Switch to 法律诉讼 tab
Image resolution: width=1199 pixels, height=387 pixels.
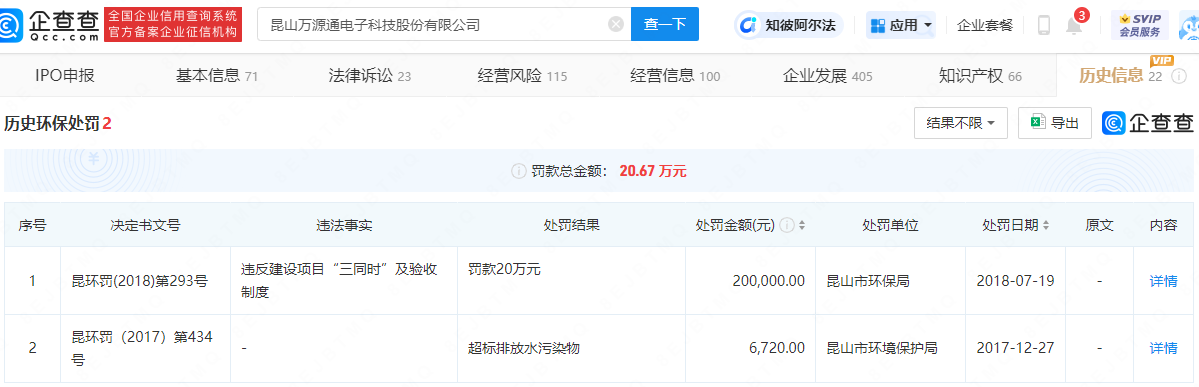[369, 76]
